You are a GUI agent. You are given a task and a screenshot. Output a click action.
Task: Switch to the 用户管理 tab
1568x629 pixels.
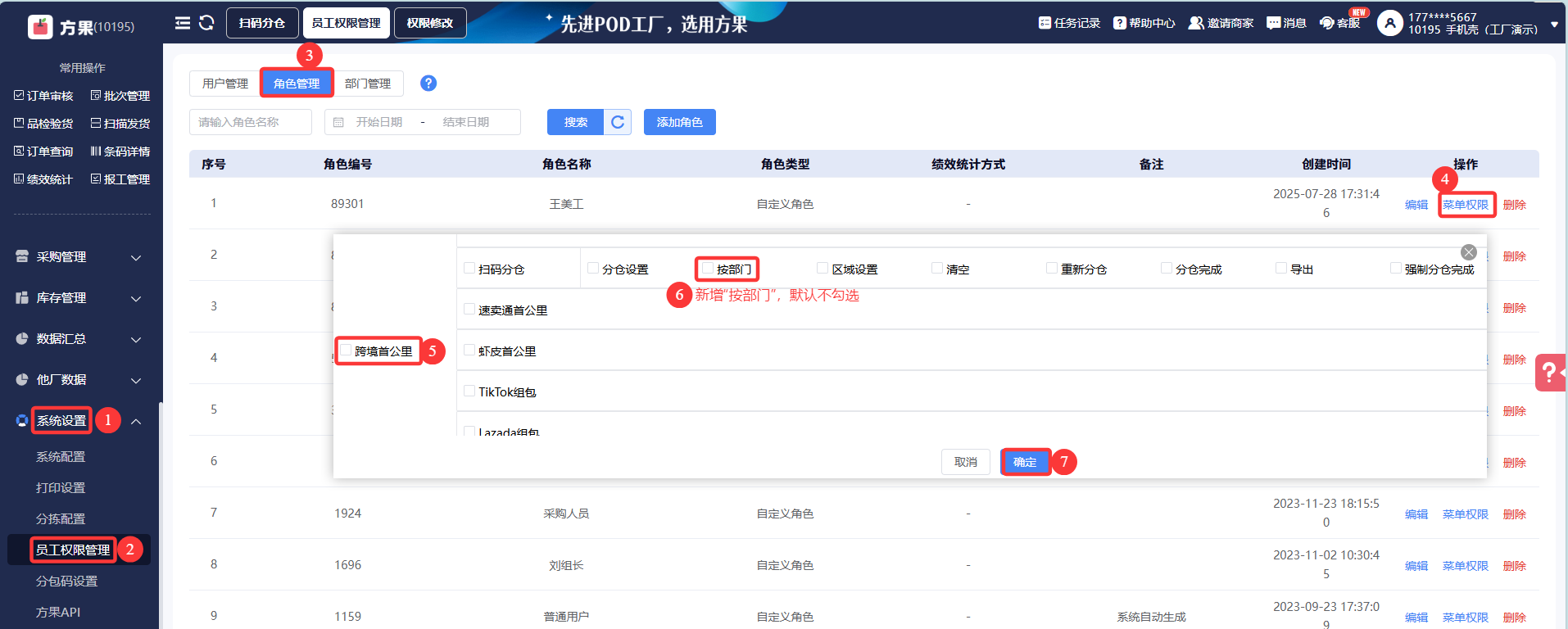click(225, 84)
